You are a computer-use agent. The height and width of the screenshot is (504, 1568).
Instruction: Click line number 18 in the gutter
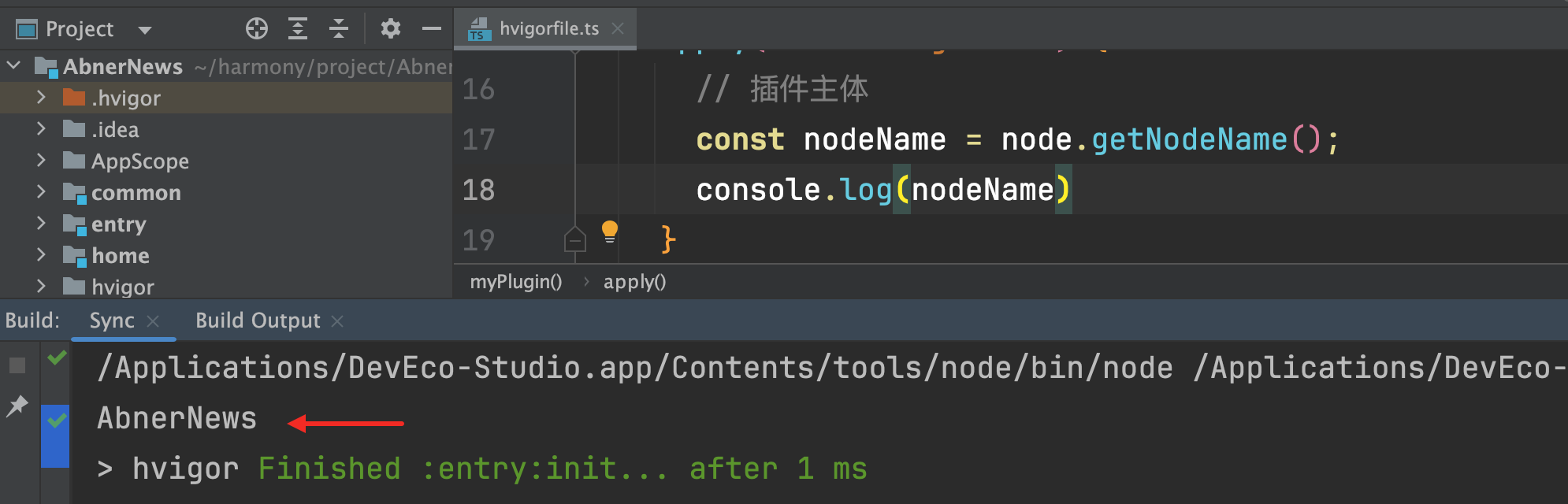pos(478,190)
